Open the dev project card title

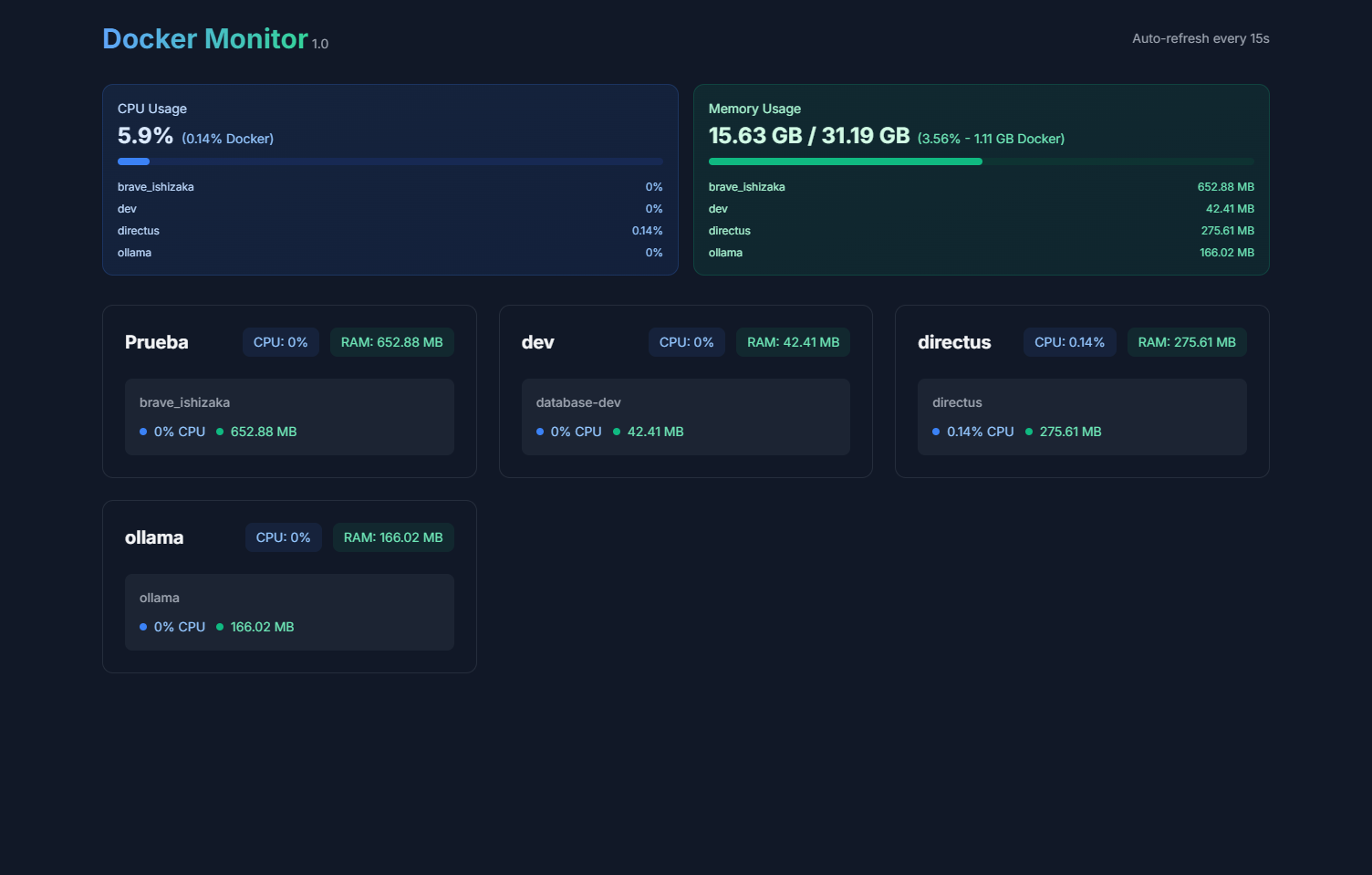tap(538, 342)
